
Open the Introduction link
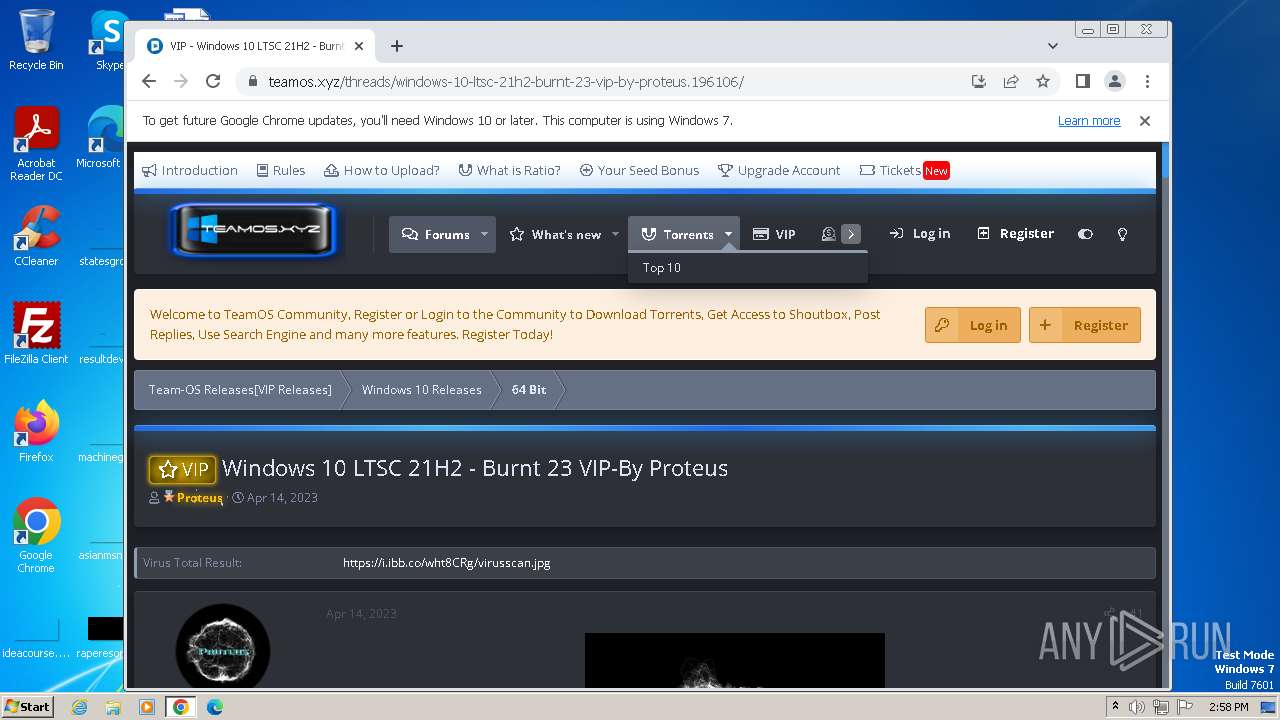(x=190, y=170)
